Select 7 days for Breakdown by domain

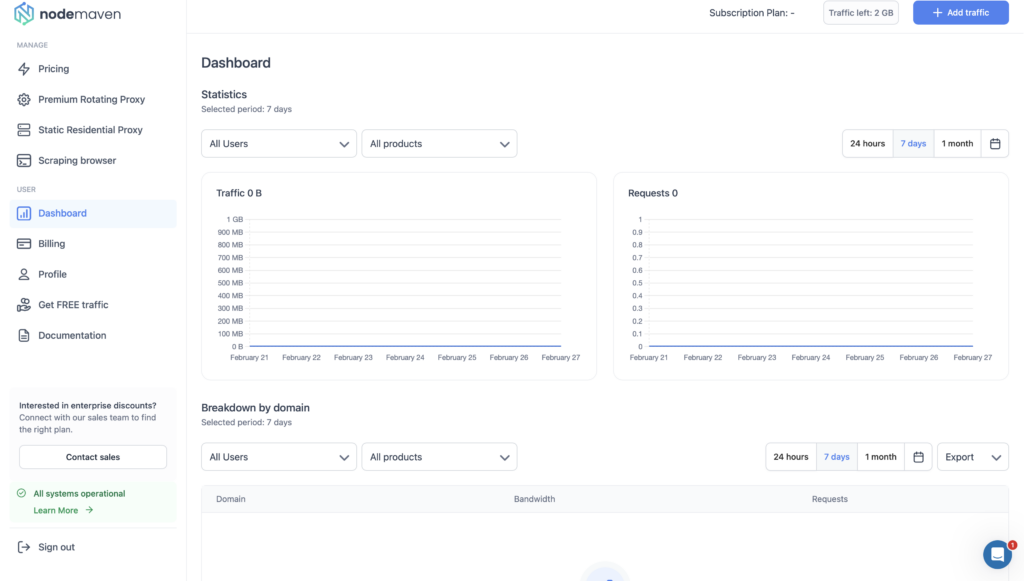(x=837, y=457)
